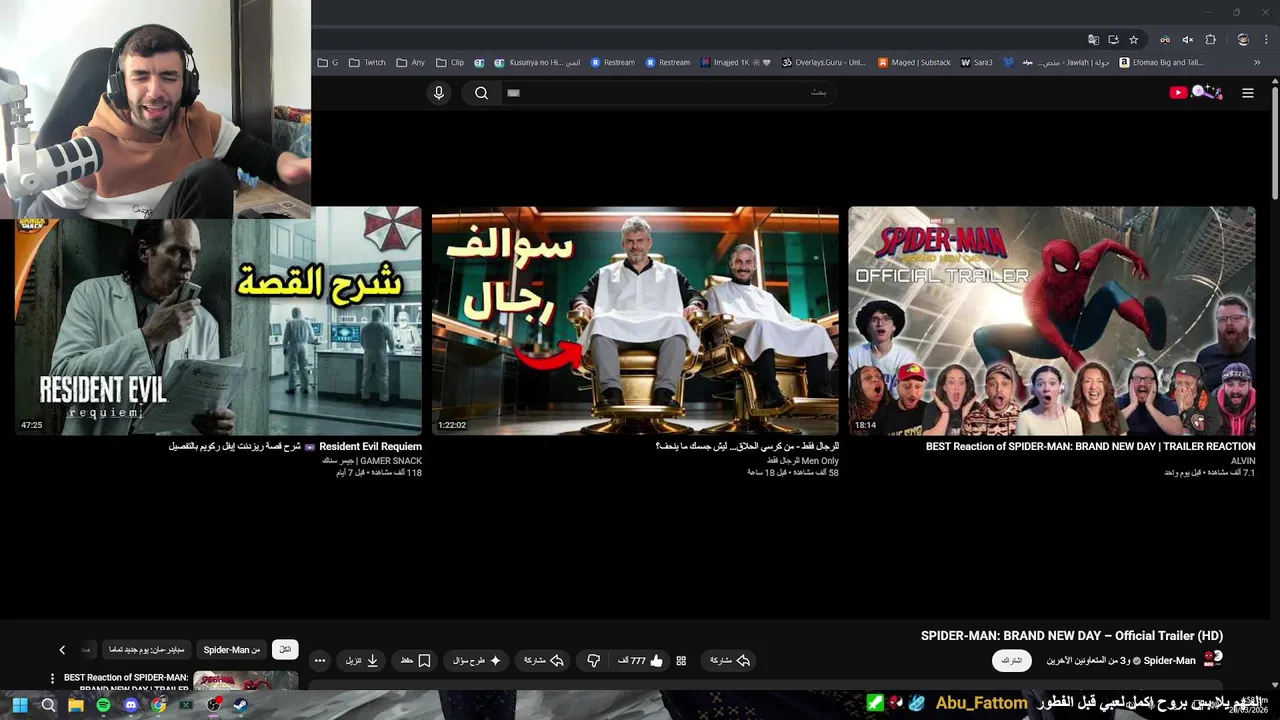Click the install/cast icon in address bar
This screenshot has height=720, width=1280.
click(x=1113, y=40)
